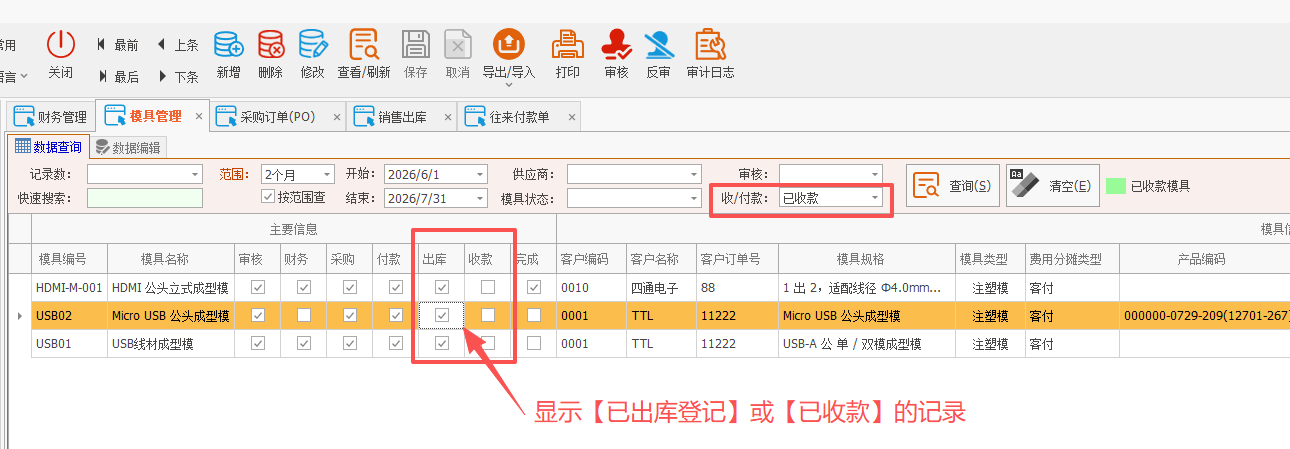Click the 删除 delete record icon
Viewport: 1290px width, 449px height.
click(270, 44)
